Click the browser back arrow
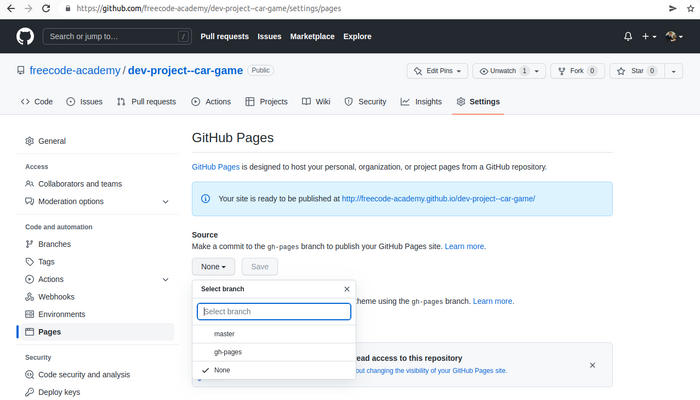 [11, 8]
